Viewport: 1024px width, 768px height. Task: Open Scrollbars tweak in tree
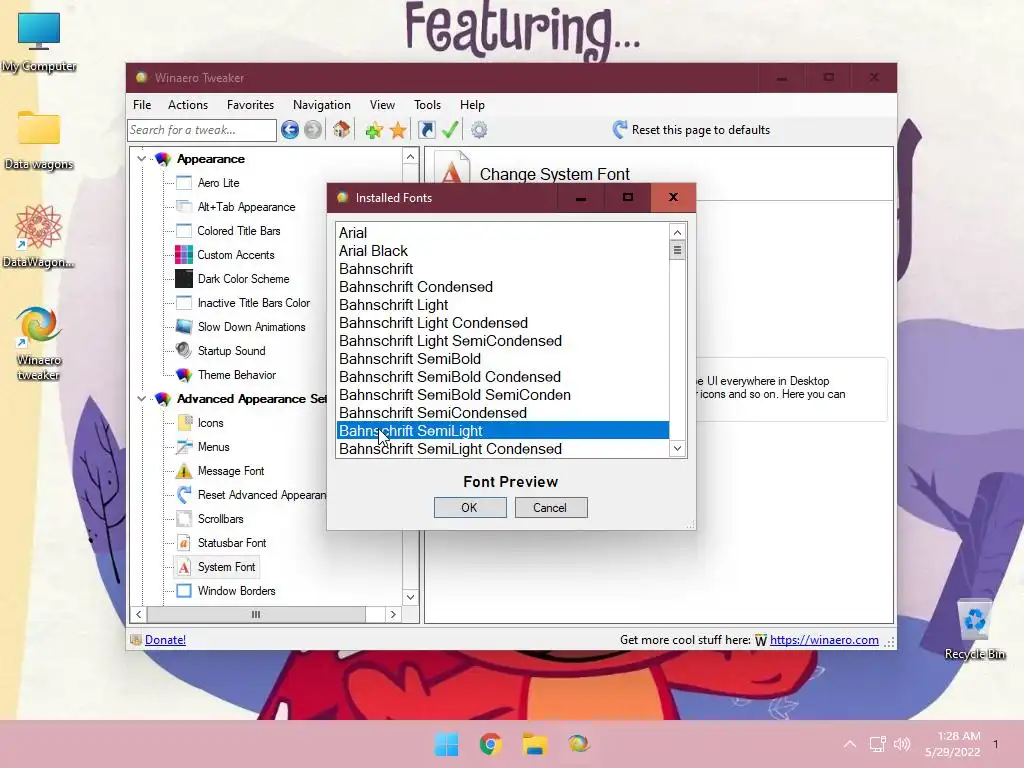click(x=220, y=519)
